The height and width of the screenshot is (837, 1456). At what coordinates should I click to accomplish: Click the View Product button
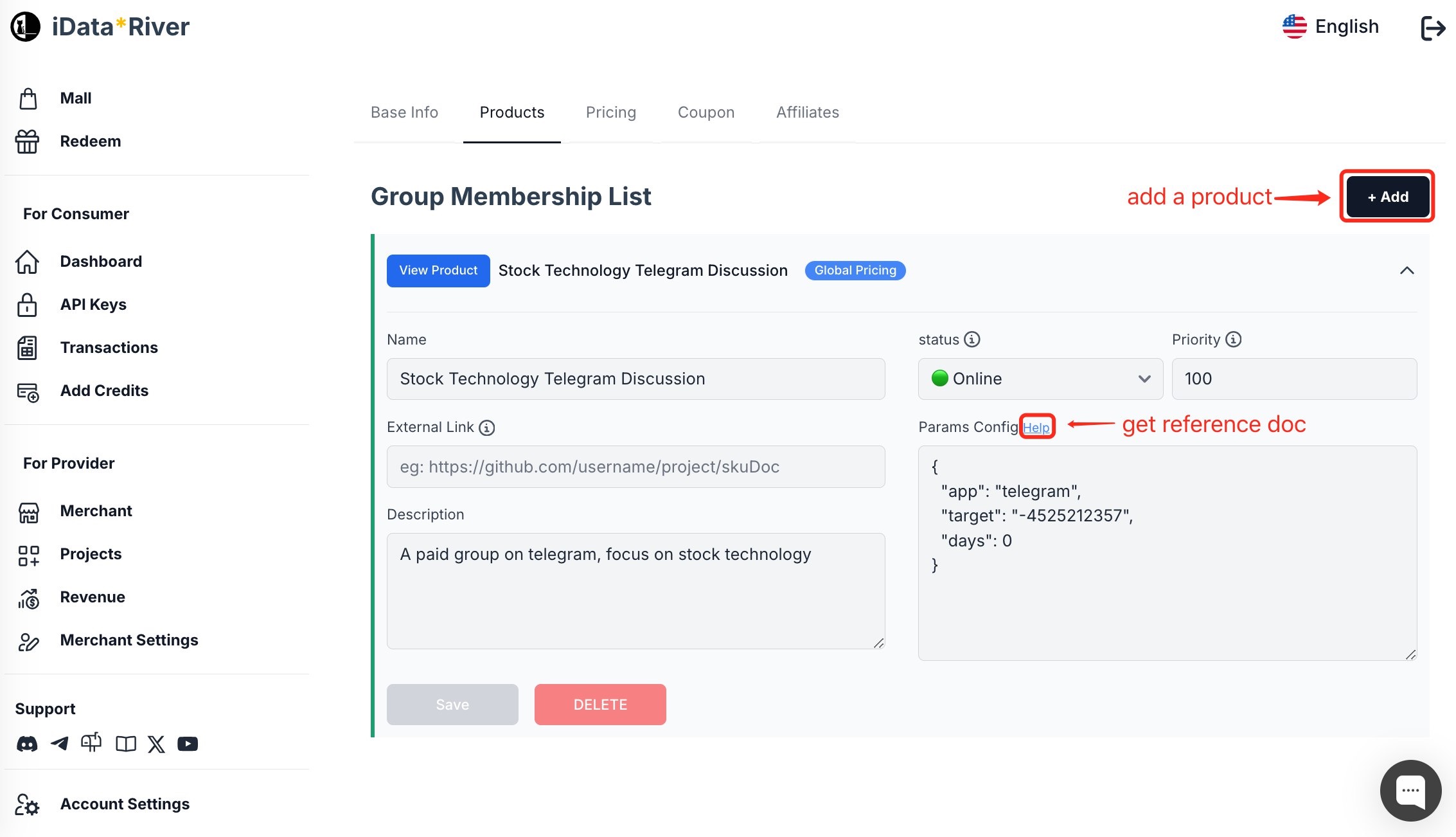click(438, 270)
